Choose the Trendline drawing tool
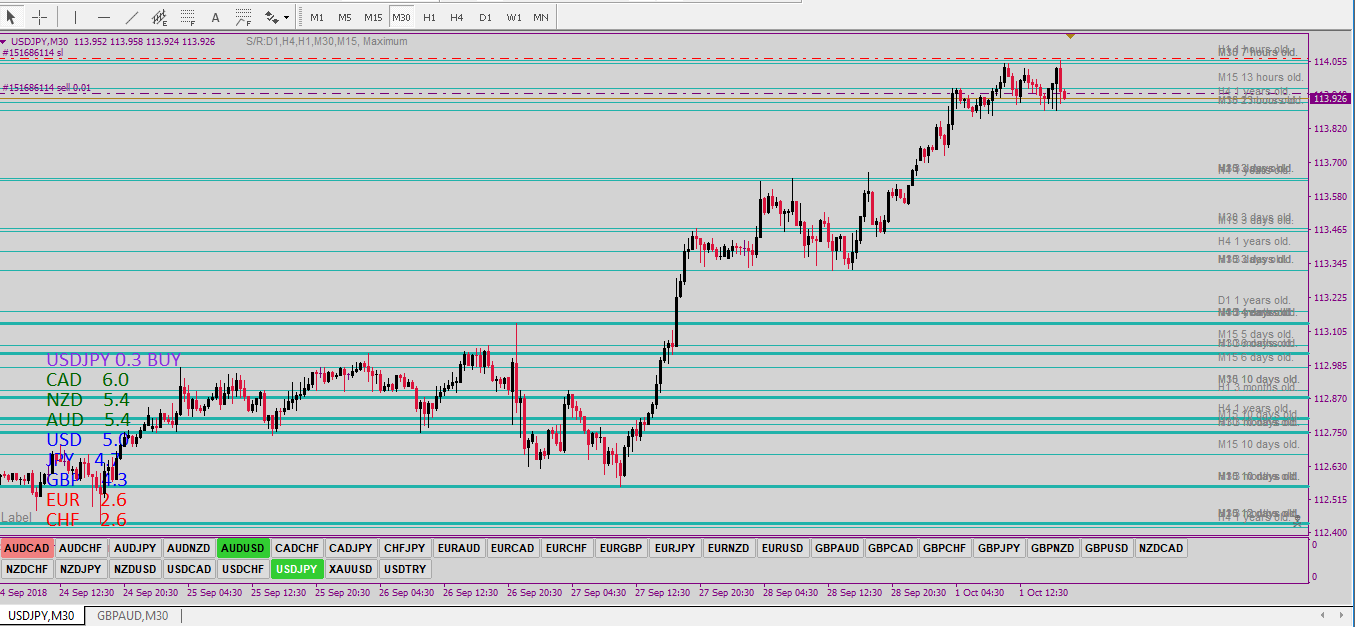 coord(131,17)
